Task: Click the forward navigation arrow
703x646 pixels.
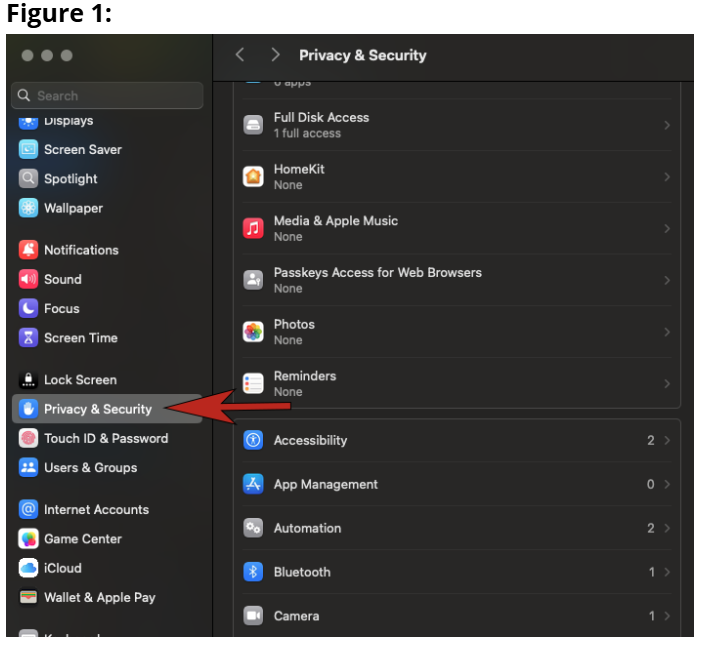Action: pos(275,56)
